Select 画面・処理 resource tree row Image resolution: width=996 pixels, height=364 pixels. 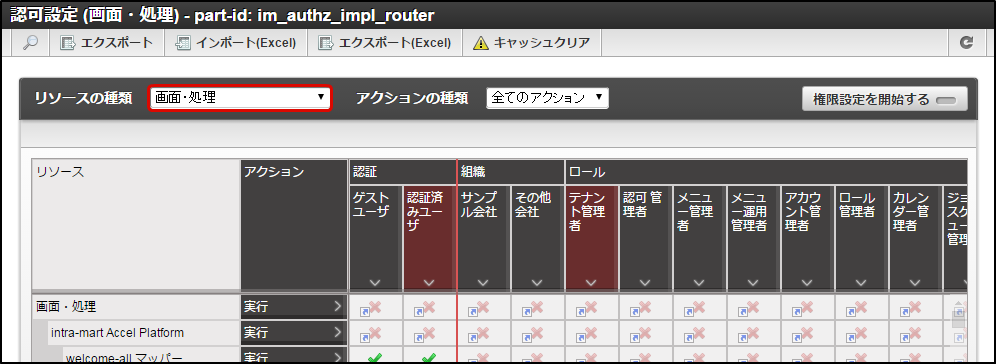point(136,307)
